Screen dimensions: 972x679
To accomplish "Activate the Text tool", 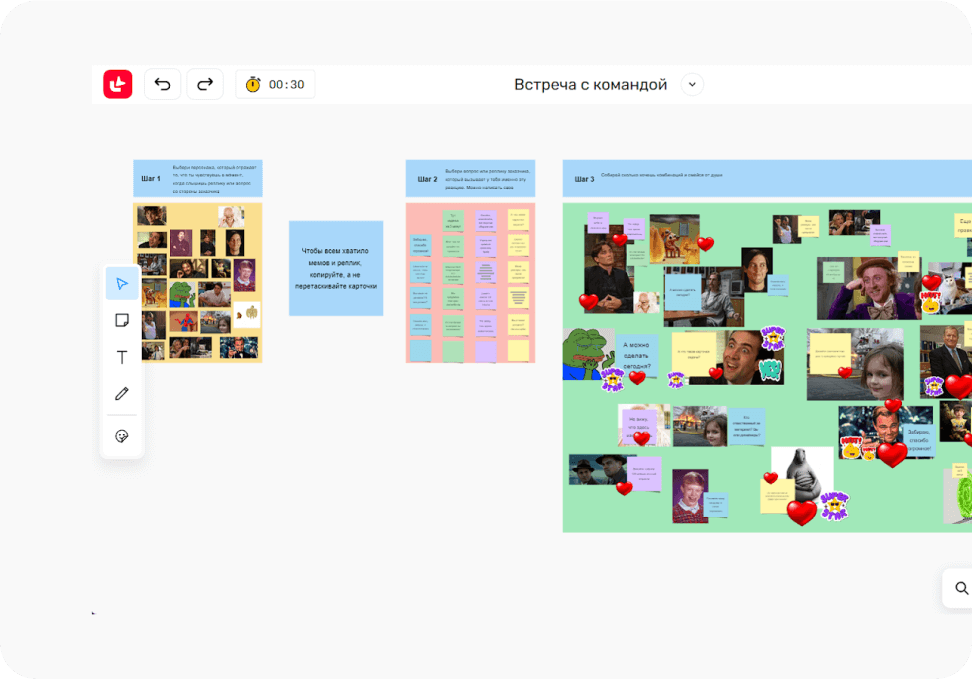I will pyautogui.click(x=122, y=358).
